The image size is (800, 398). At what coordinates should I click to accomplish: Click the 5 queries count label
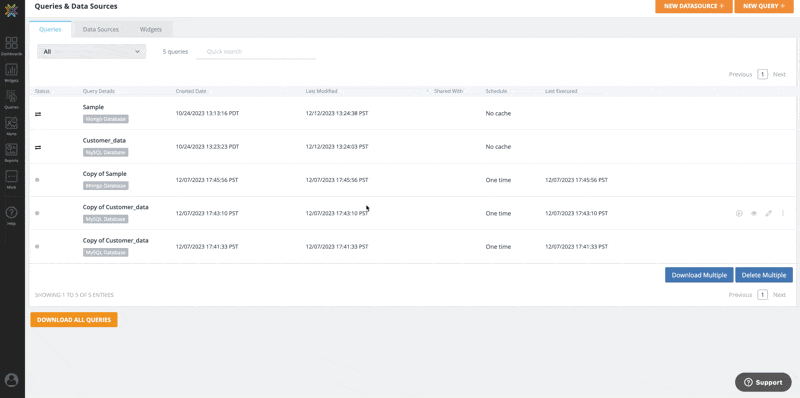[175, 52]
